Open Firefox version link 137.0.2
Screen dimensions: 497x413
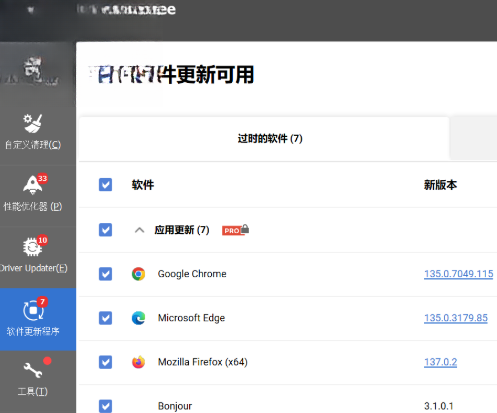(440, 362)
